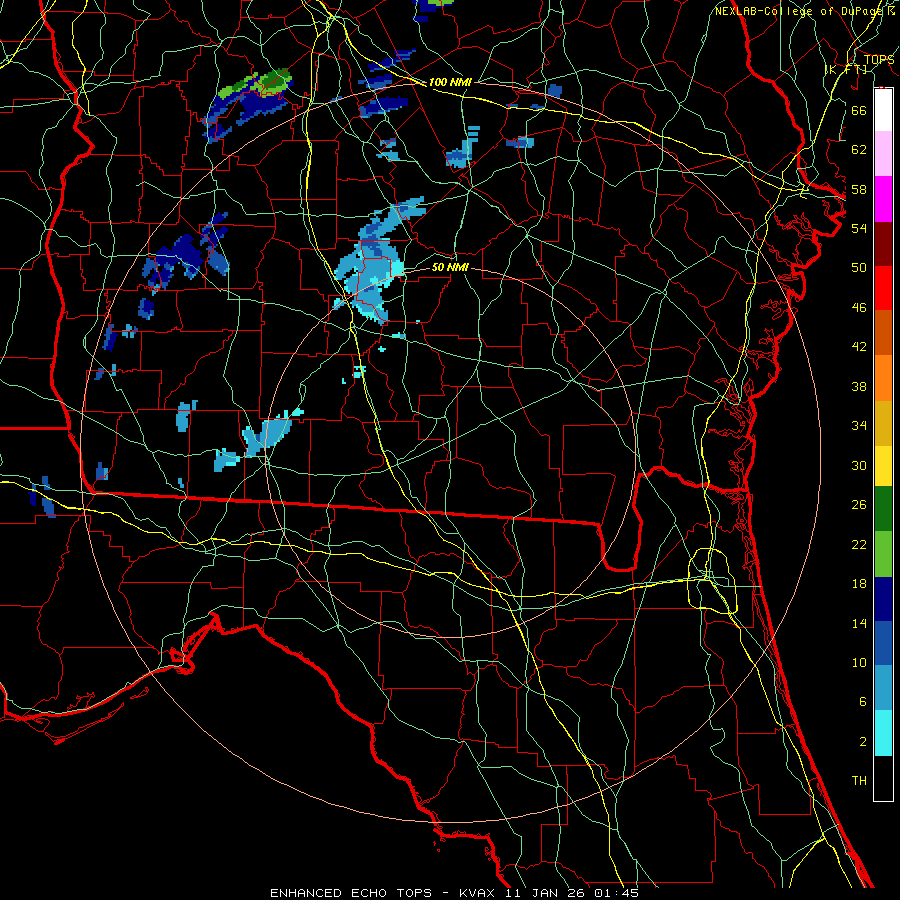Select the bright orange legend band
The image size is (900, 900).
pos(883,378)
